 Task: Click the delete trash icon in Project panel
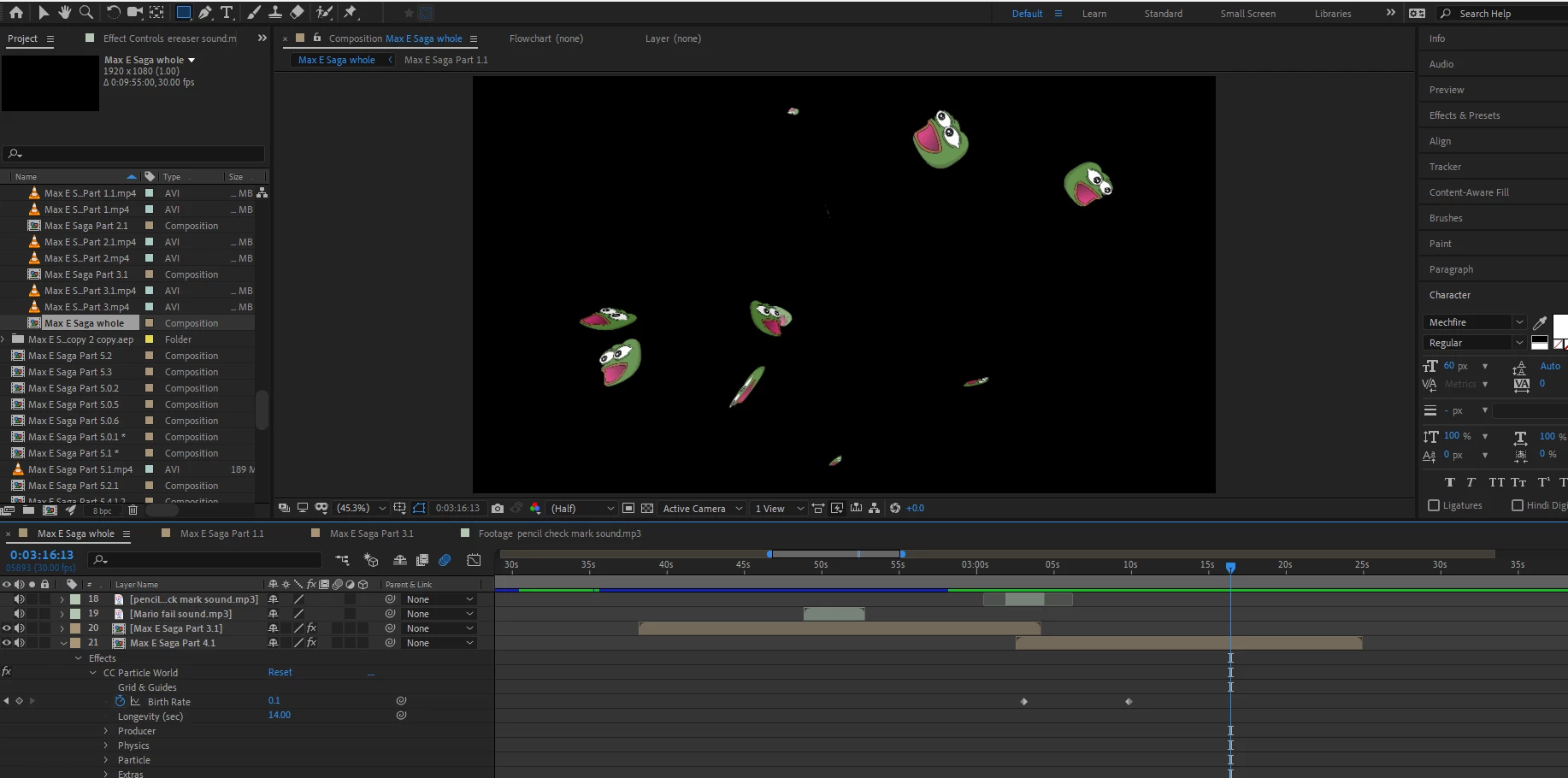pyautogui.click(x=133, y=510)
